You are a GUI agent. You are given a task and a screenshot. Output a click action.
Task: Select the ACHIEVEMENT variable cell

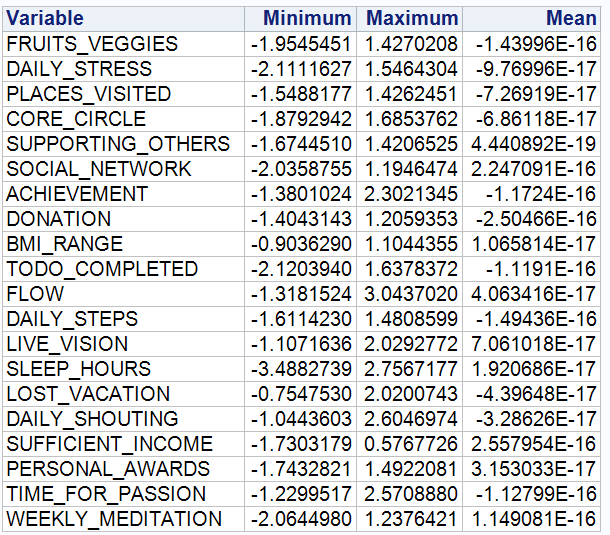tap(123, 194)
